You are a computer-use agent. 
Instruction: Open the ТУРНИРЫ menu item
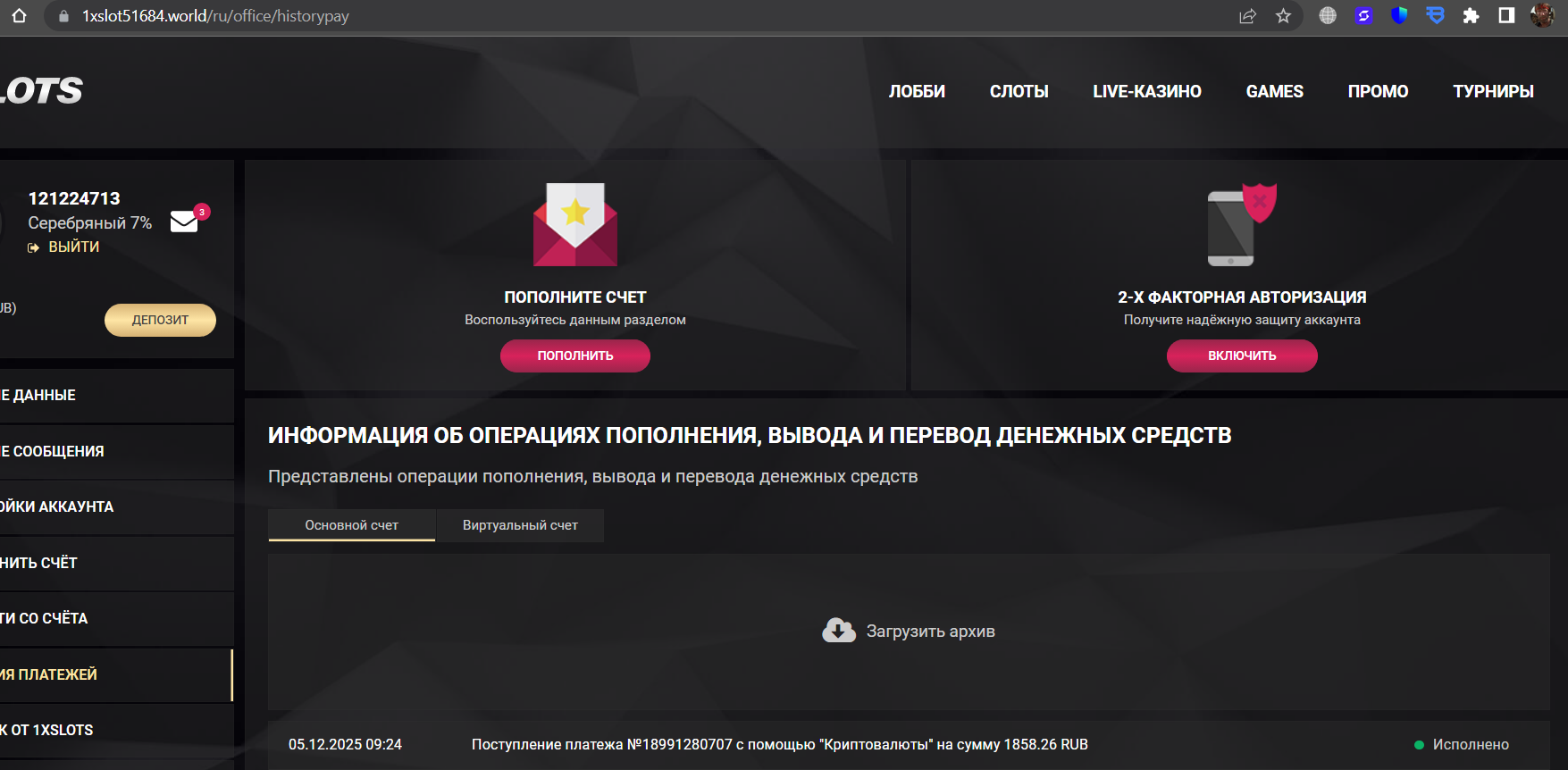(x=1493, y=91)
